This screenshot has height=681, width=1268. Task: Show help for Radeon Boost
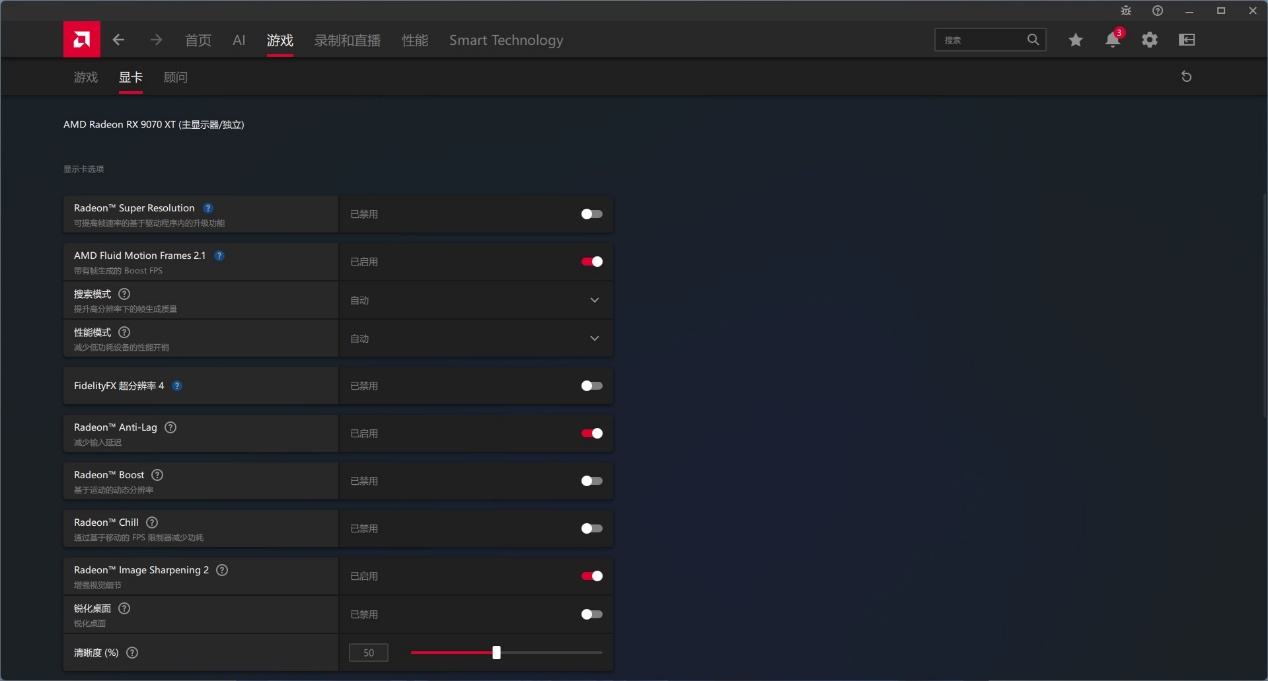click(157, 475)
